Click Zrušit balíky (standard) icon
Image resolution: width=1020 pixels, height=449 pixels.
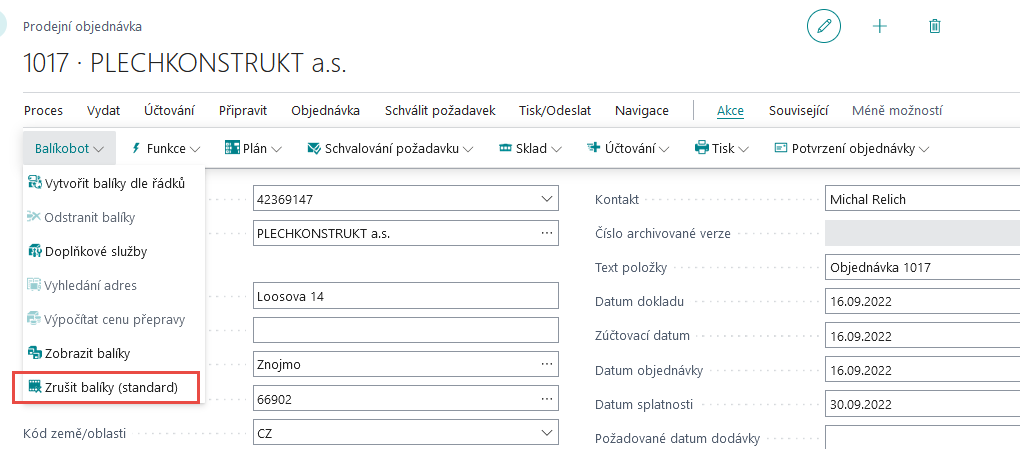(x=35, y=387)
